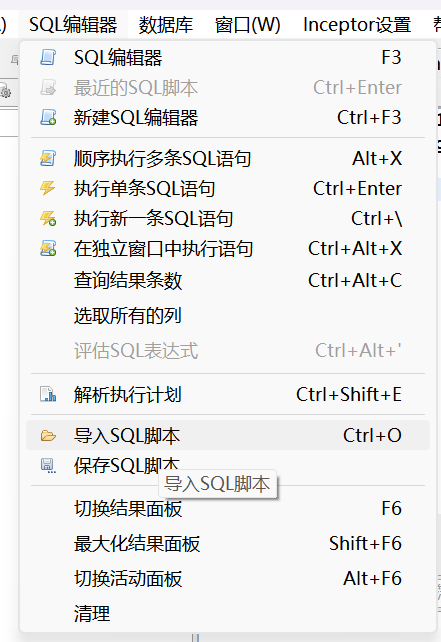The height and width of the screenshot is (642, 441).
Task: Open the 数据库 menu in menu bar
Action: pos(166,25)
